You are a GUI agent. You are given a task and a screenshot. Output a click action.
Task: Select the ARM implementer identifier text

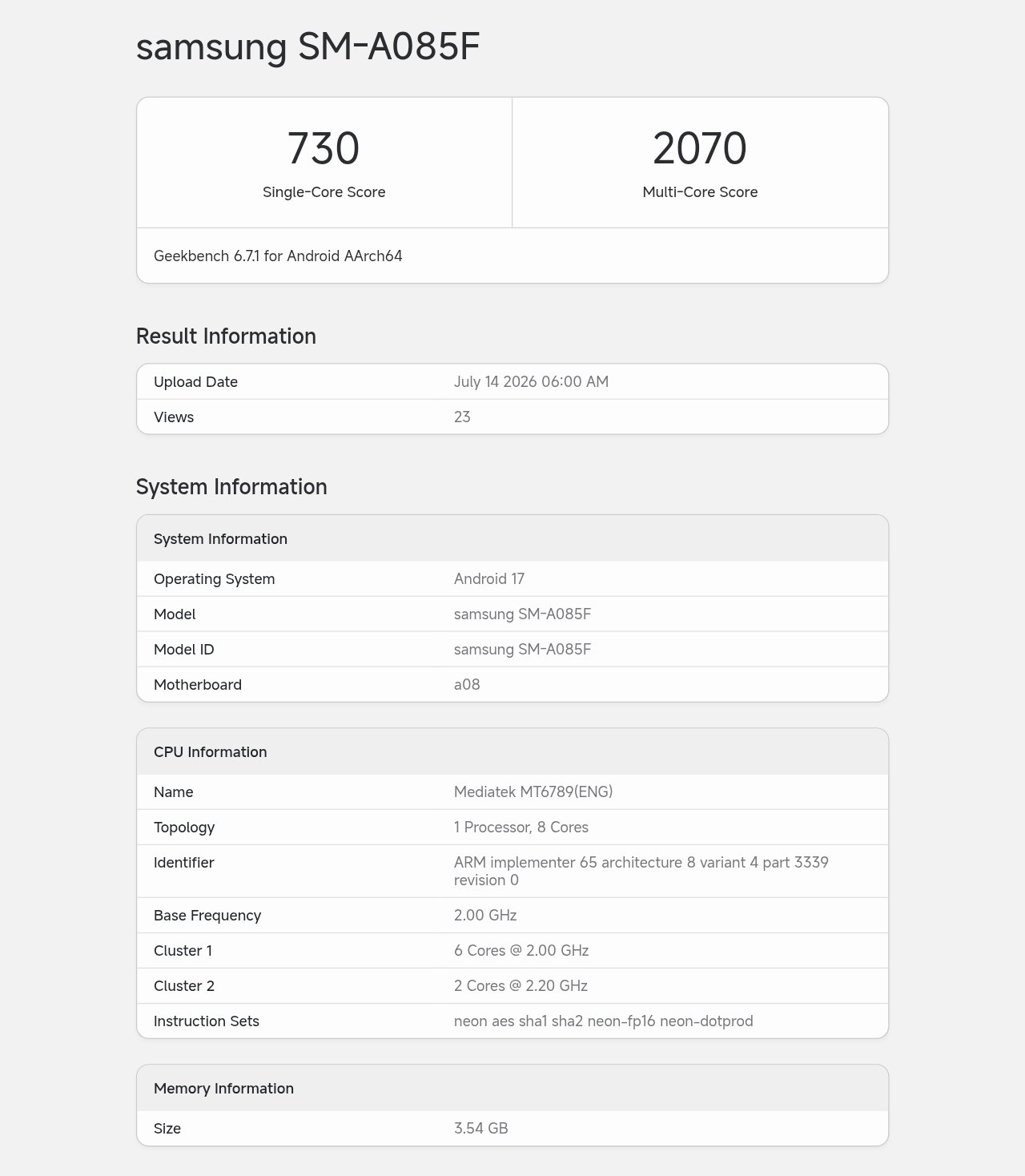point(641,872)
